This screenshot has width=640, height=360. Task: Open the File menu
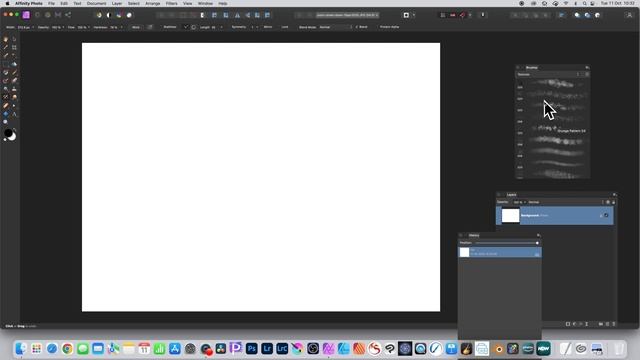(x=51, y=3)
